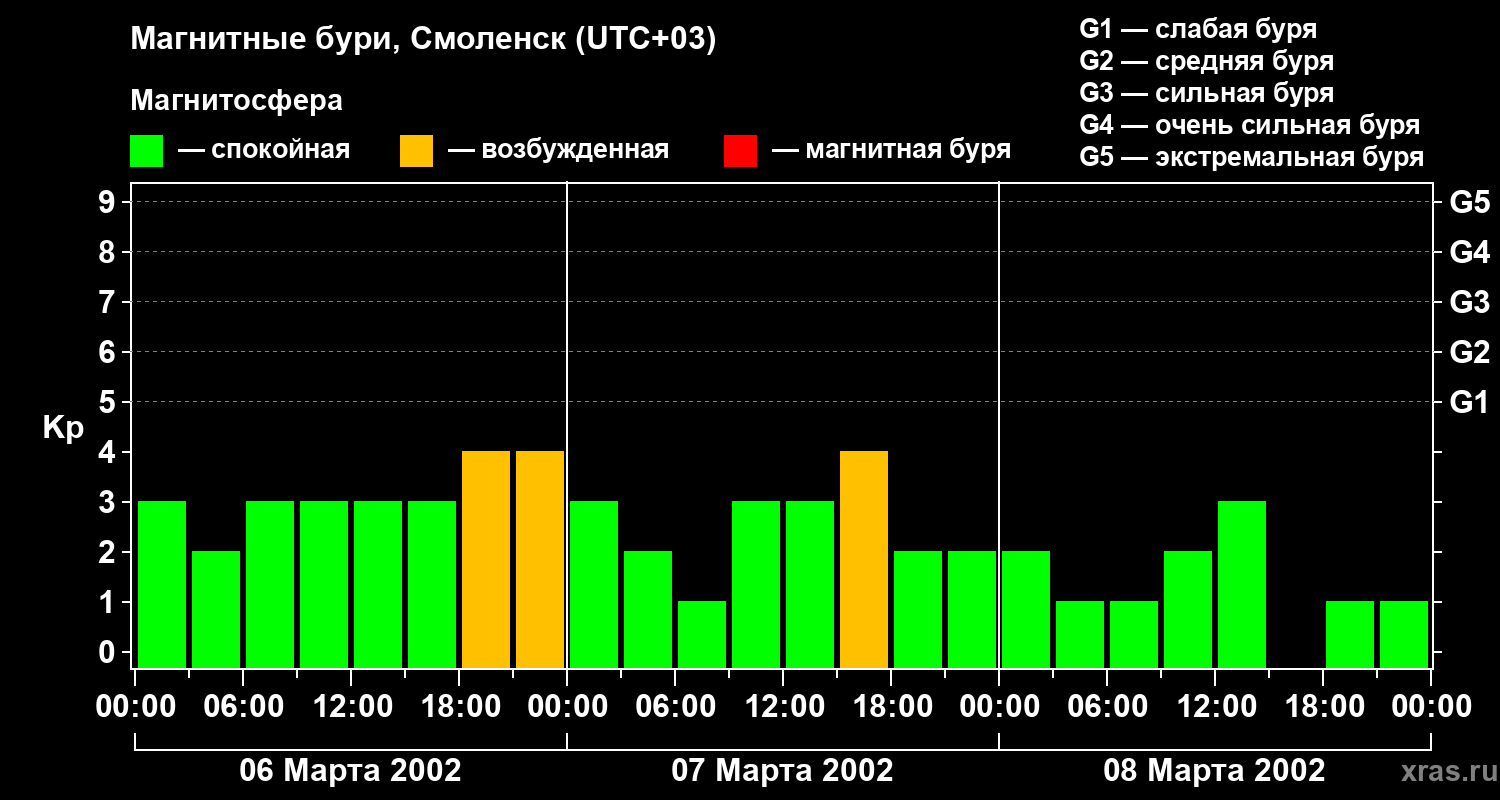
Task: Click the '12:00' time label under 08 Марта
Action: point(1215,707)
